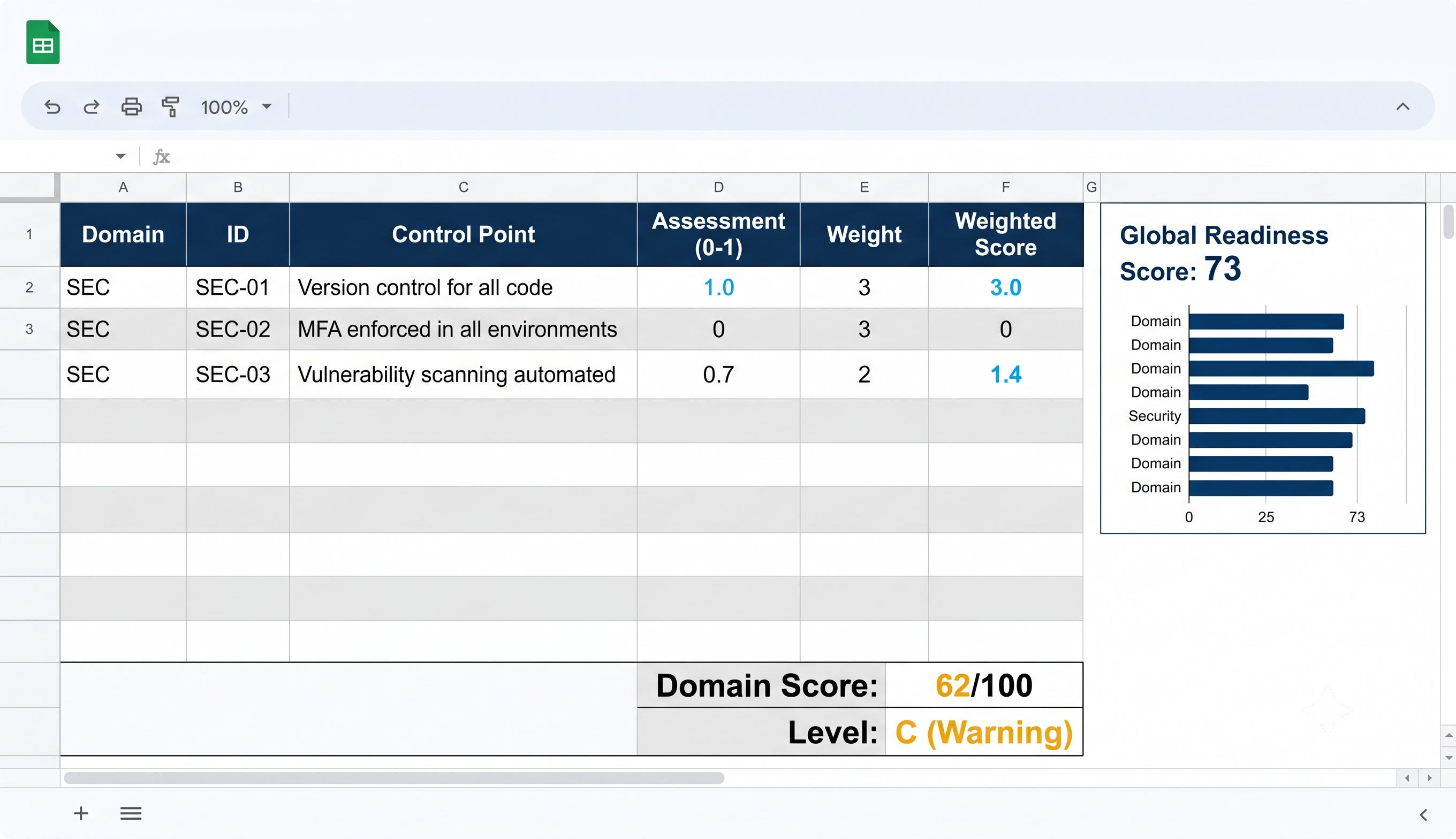Screen dimensions: 1456x839
Task: Select the 1.4 weighted score cell
Action: tap(1005, 375)
